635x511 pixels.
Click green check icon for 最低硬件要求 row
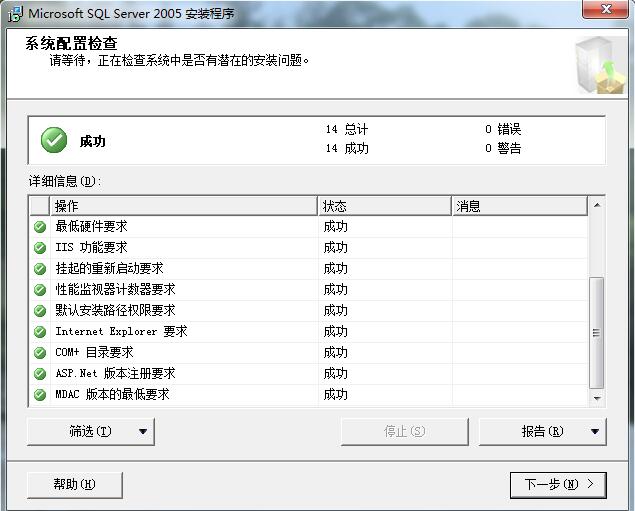coord(40,227)
